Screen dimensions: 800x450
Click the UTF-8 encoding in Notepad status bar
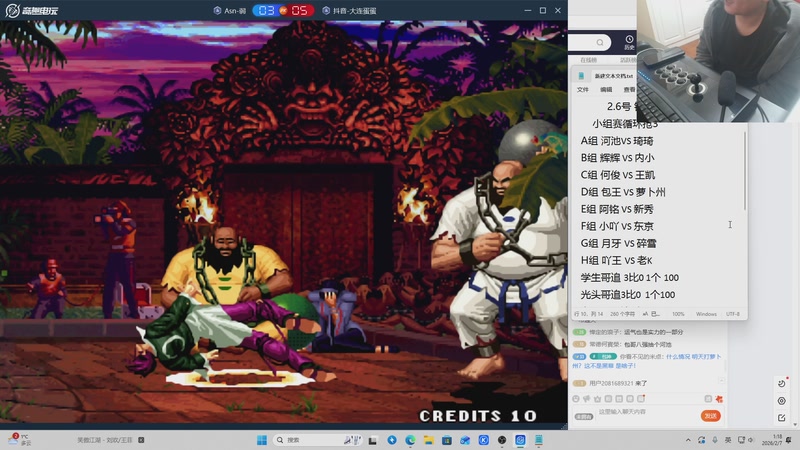point(733,314)
